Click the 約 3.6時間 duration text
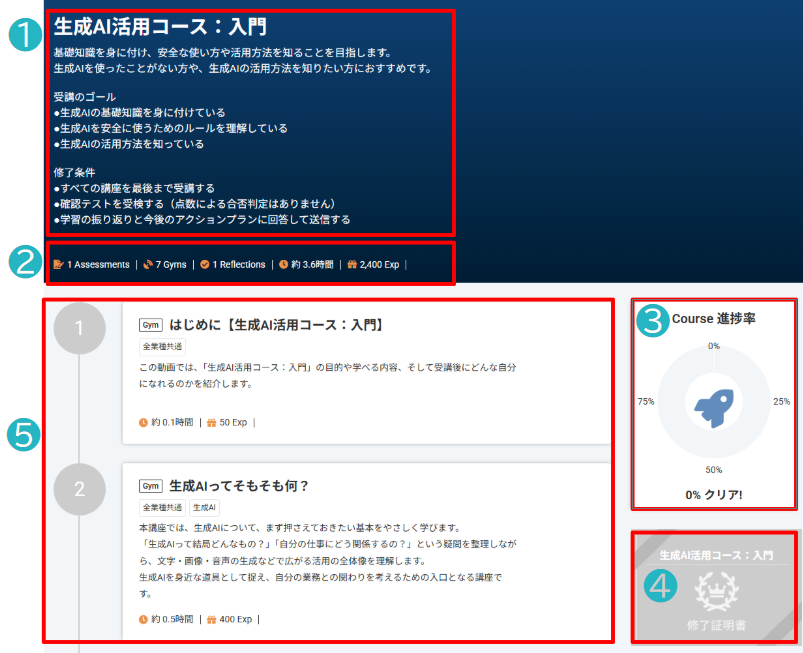Screen dimensions: 803x653 pos(312,264)
